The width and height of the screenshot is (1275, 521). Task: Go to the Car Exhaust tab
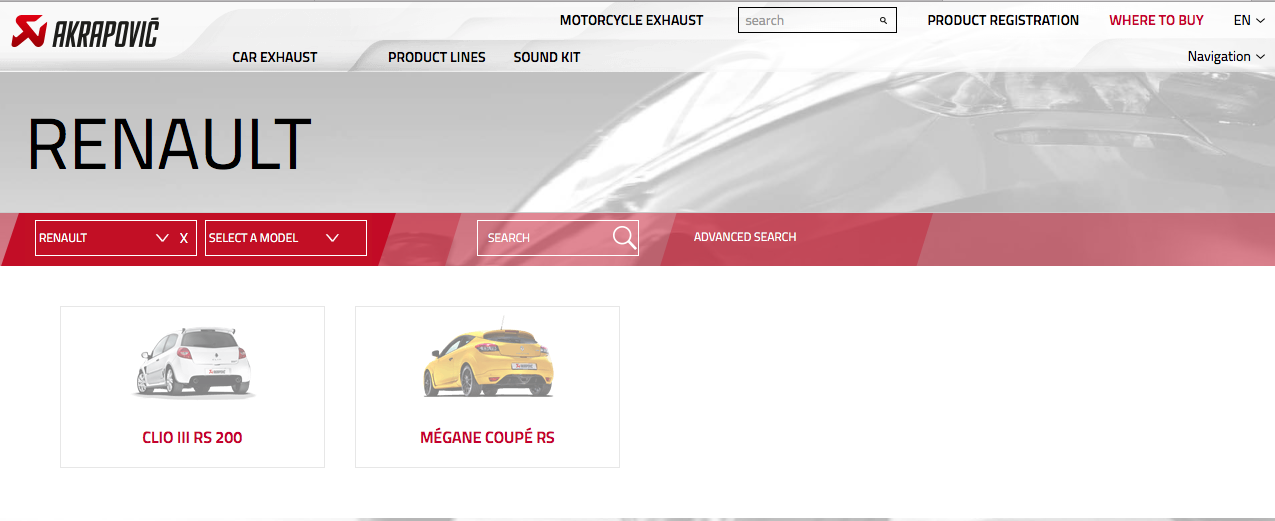pyautogui.click(x=275, y=57)
